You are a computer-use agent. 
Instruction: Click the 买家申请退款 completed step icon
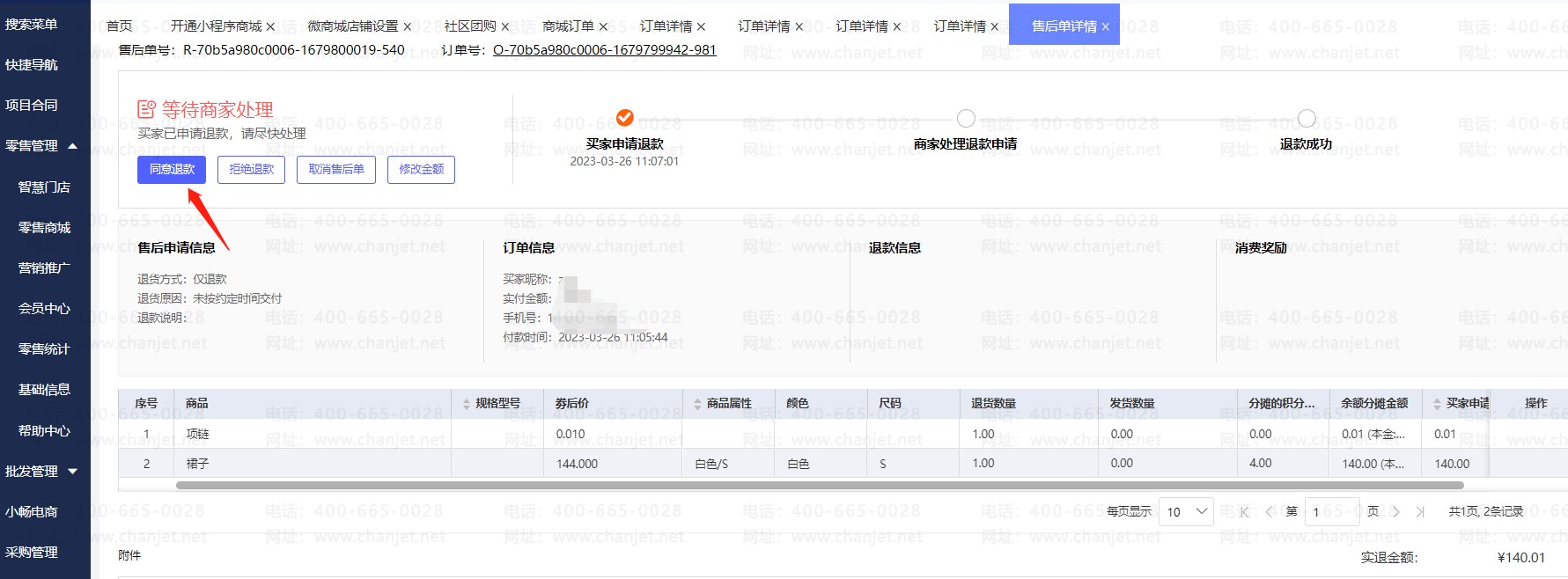tap(624, 118)
